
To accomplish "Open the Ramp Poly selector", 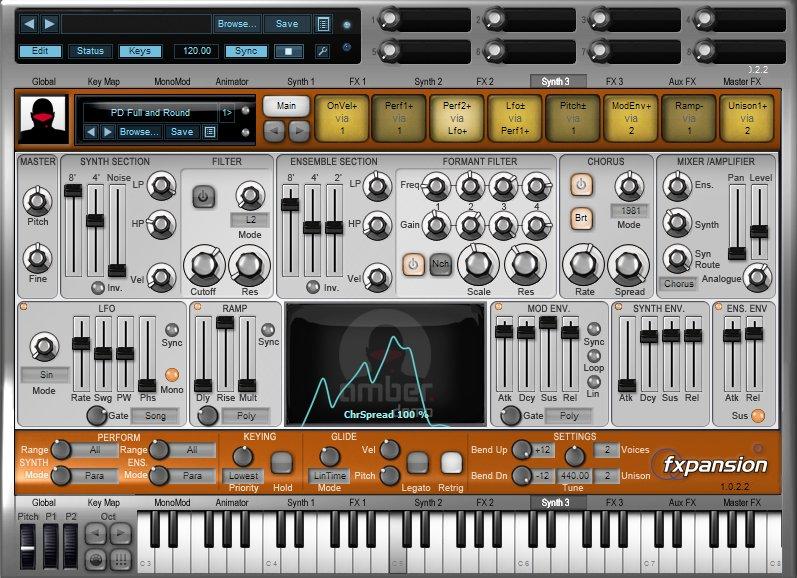I will pyautogui.click(x=246, y=416).
